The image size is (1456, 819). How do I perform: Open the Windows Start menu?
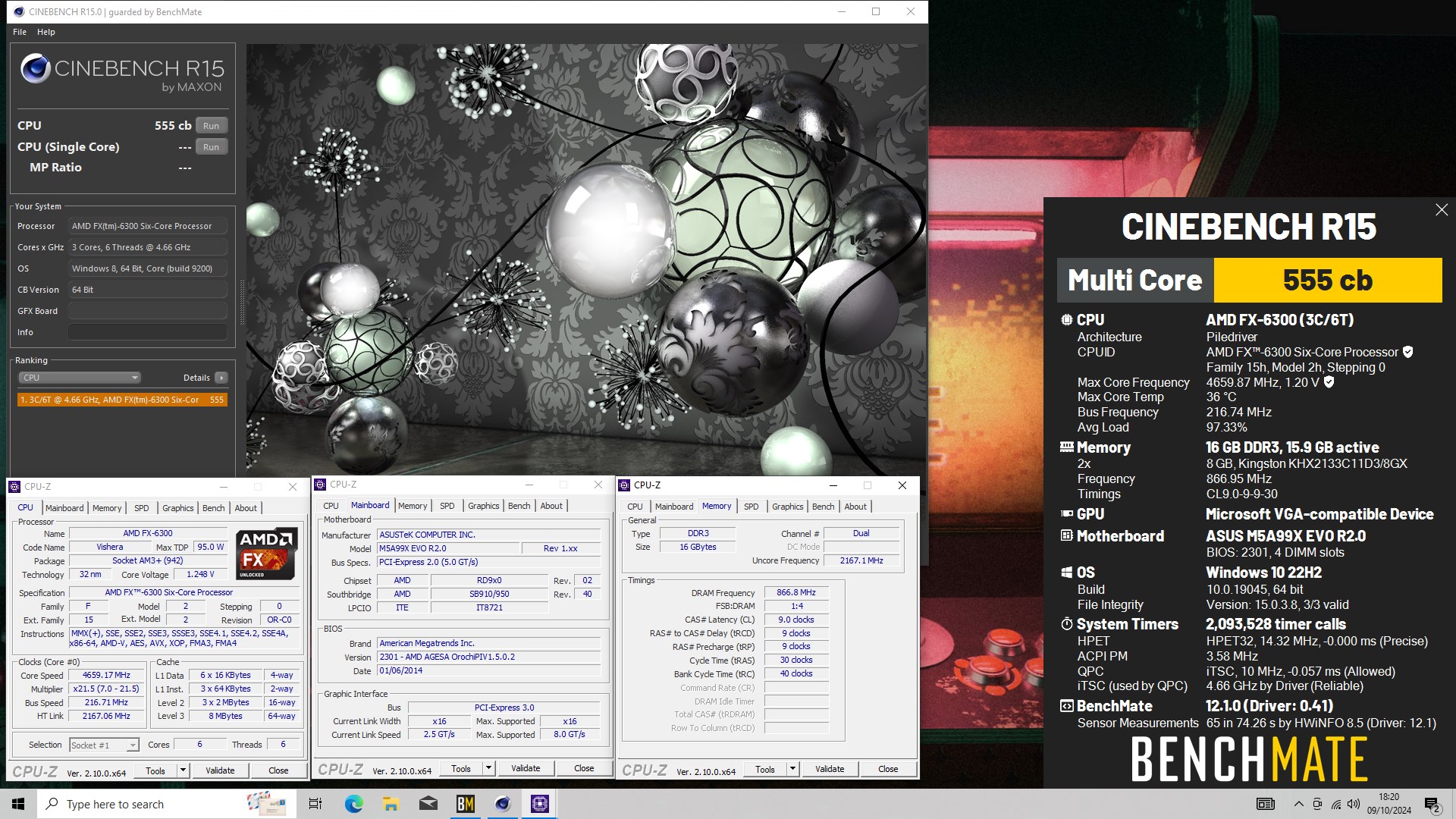tap(18, 804)
